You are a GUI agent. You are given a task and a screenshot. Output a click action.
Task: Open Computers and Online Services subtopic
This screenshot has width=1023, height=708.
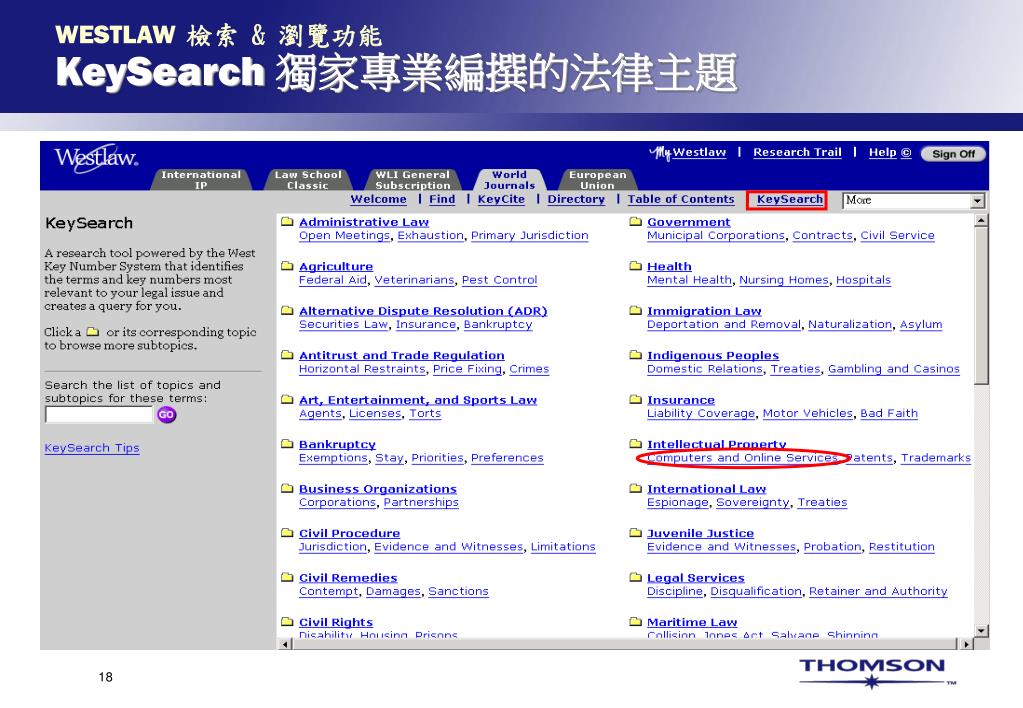[742, 458]
